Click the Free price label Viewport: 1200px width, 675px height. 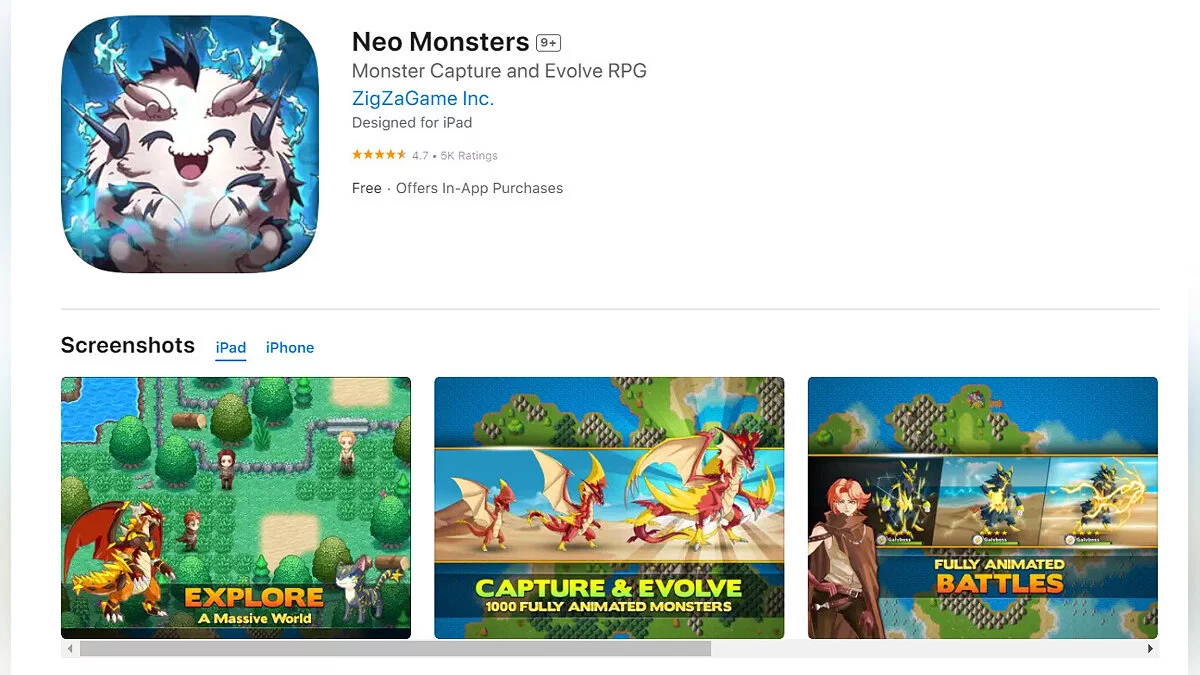(367, 188)
